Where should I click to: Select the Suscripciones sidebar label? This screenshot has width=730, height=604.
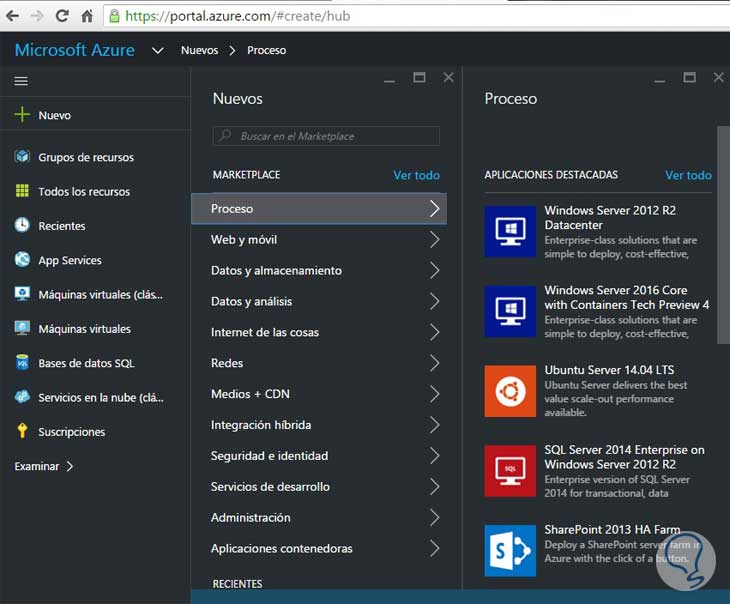pyautogui.click(x=72, y=432)
